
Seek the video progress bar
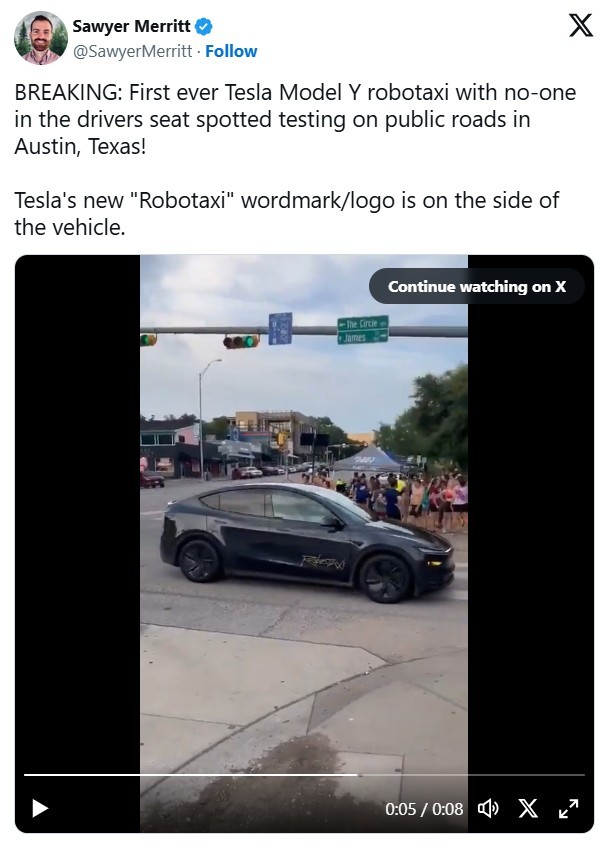point(304,775)
